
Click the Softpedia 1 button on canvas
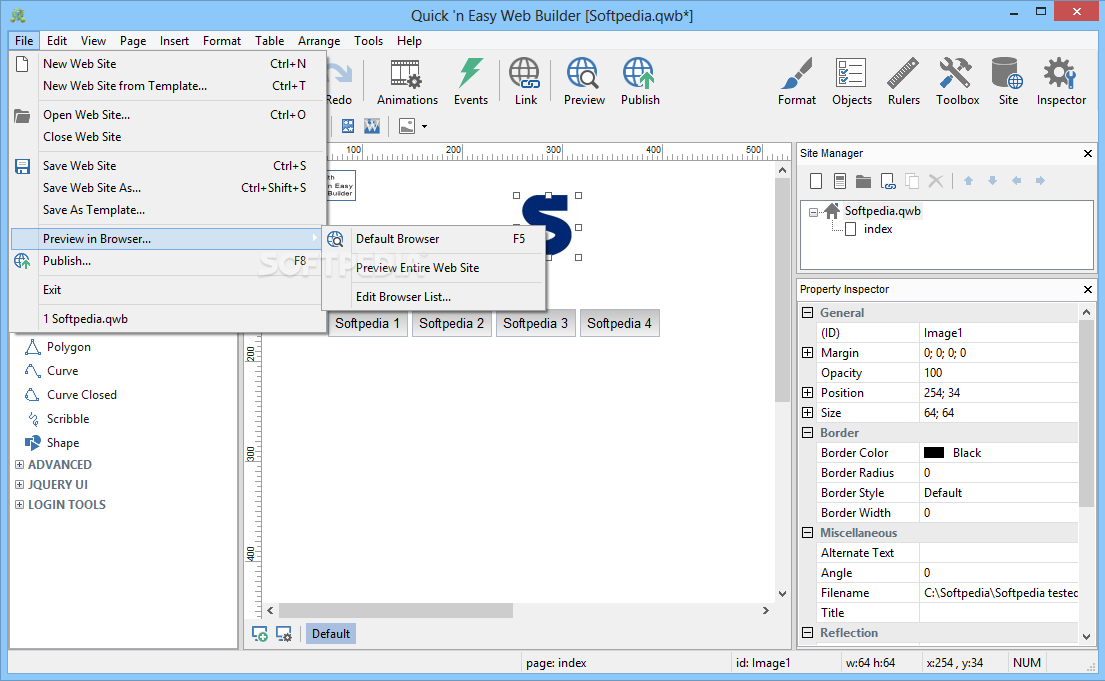point(367,324)
